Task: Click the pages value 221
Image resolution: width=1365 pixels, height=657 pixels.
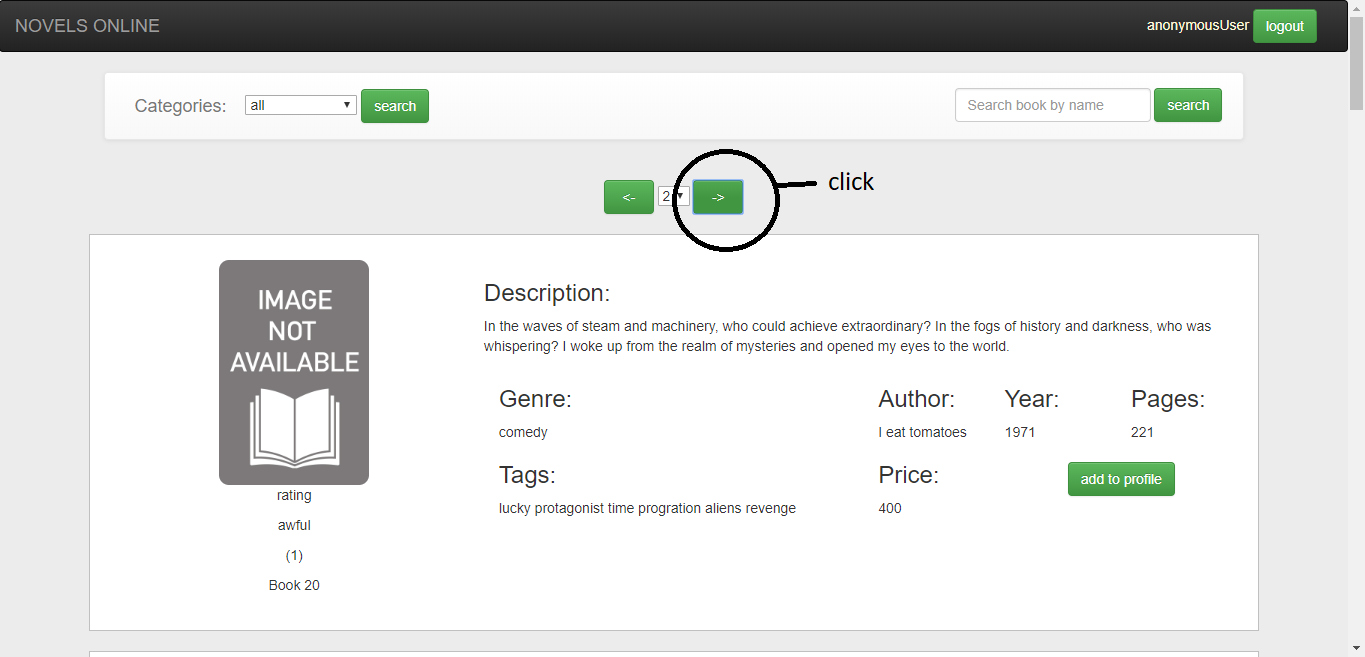Action: (x=1142, y=432)
